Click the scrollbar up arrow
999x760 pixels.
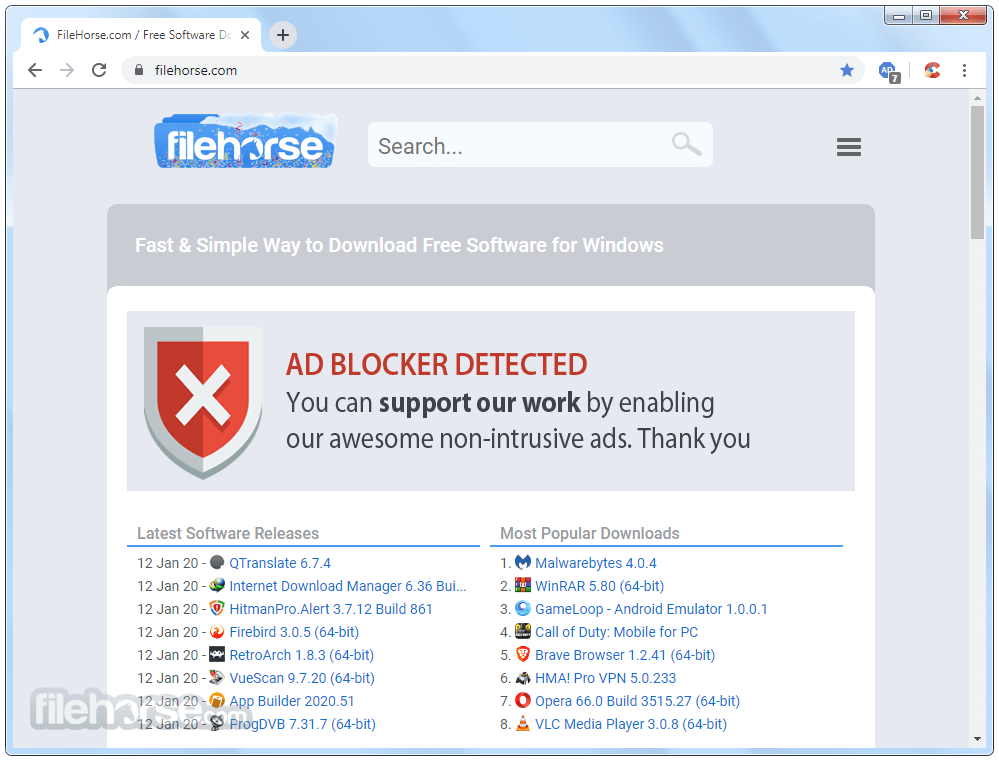[977, 98]
